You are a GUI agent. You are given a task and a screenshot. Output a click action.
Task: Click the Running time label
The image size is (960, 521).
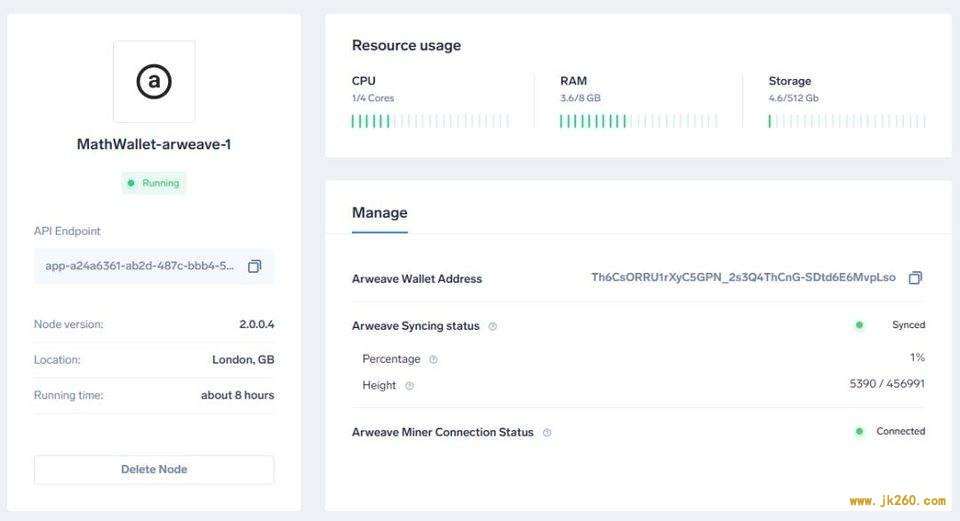click(69, 395)
